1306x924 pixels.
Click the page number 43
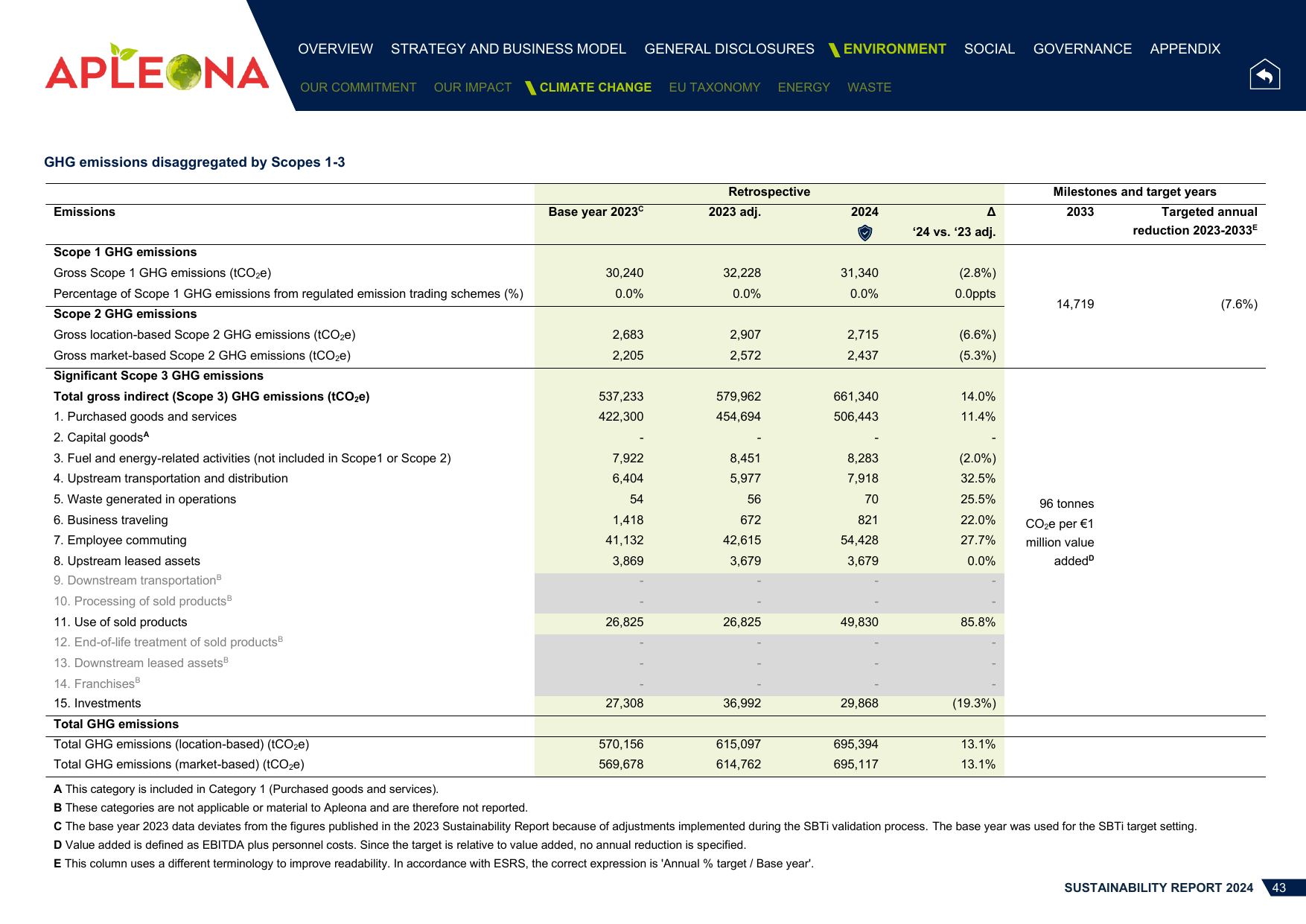coord(1279,888)
